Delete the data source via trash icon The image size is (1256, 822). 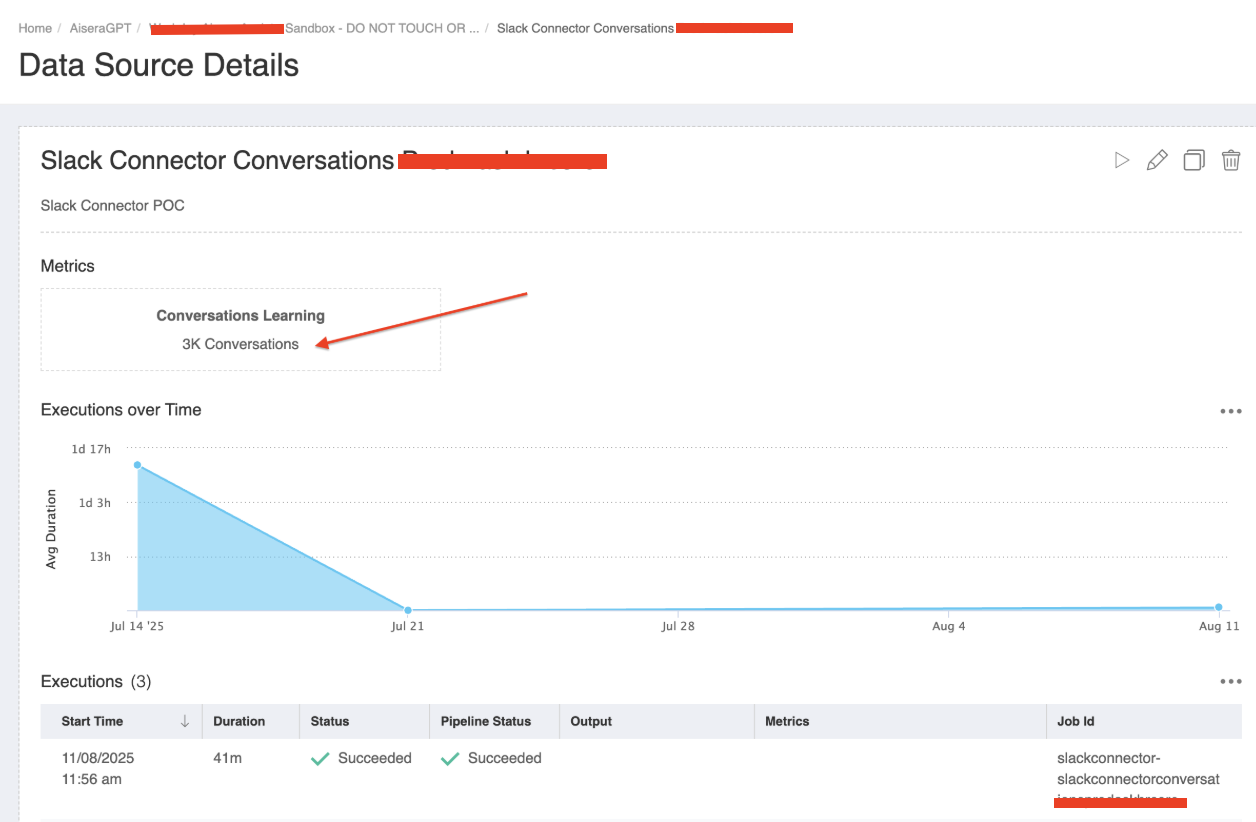click(x=1231, y=160)
